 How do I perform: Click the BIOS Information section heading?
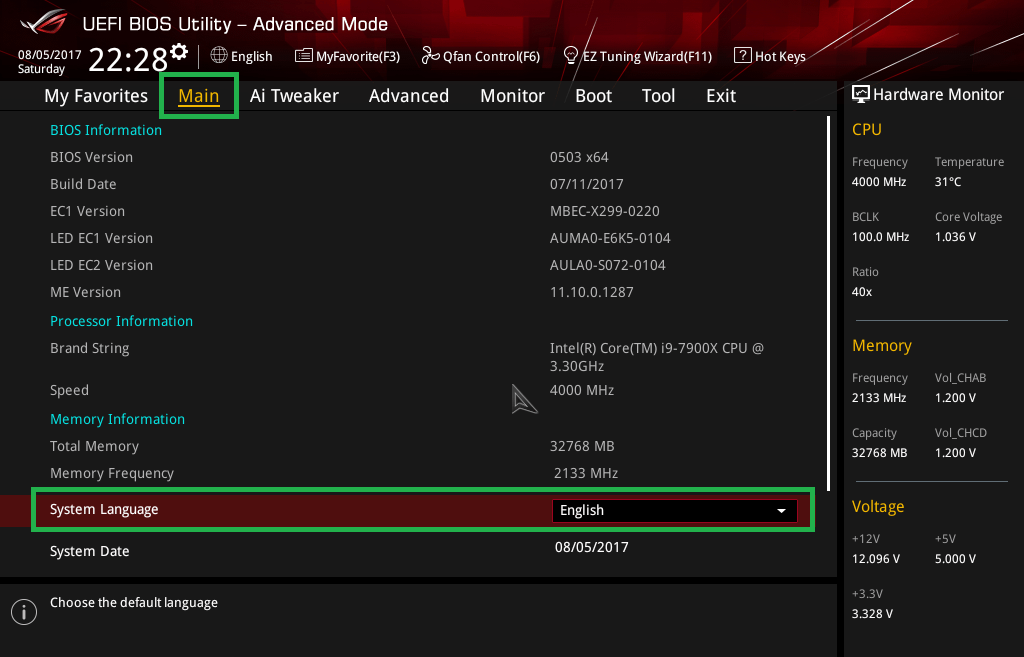tap(106, 130)
